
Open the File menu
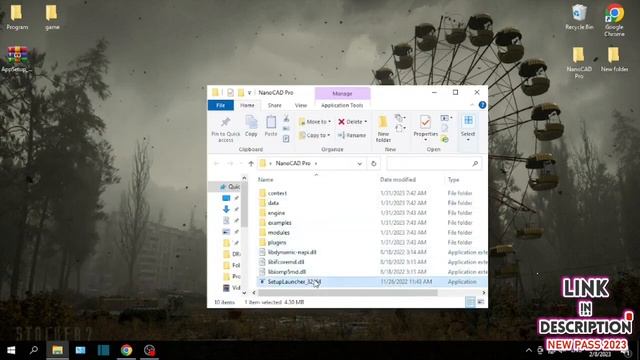coord(220,105)
